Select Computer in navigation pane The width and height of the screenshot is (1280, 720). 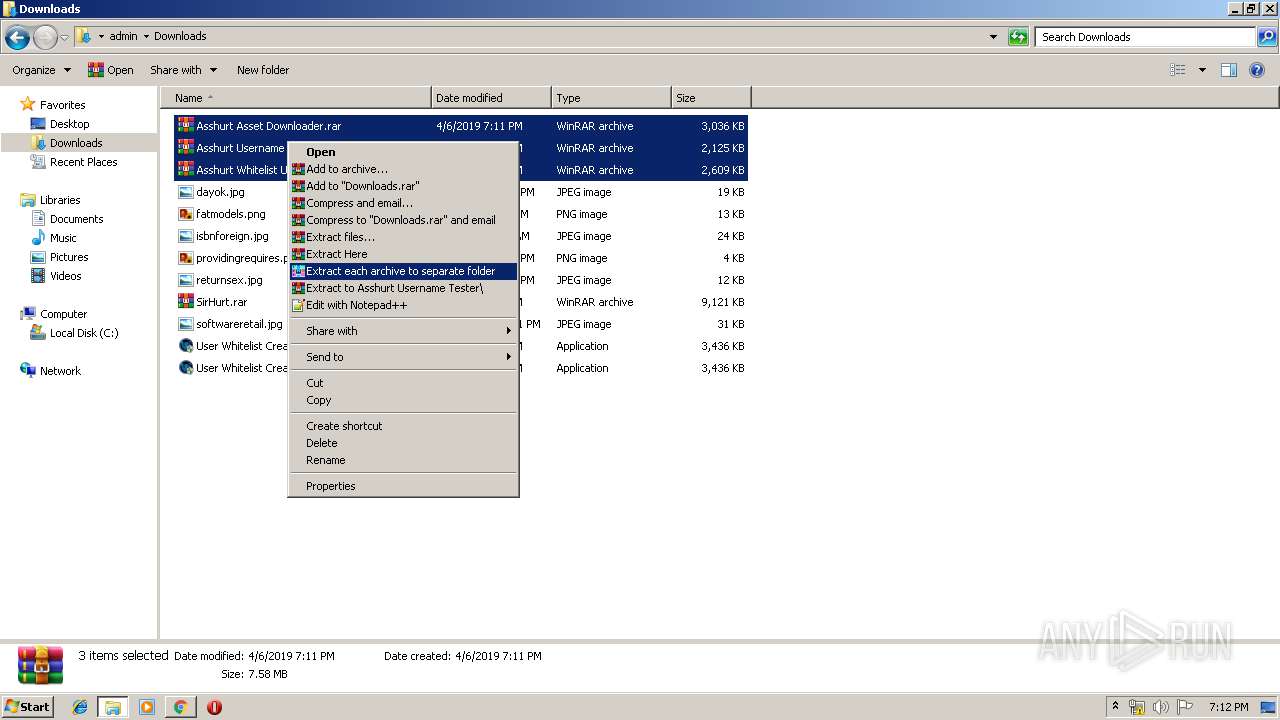coord(63,314)
